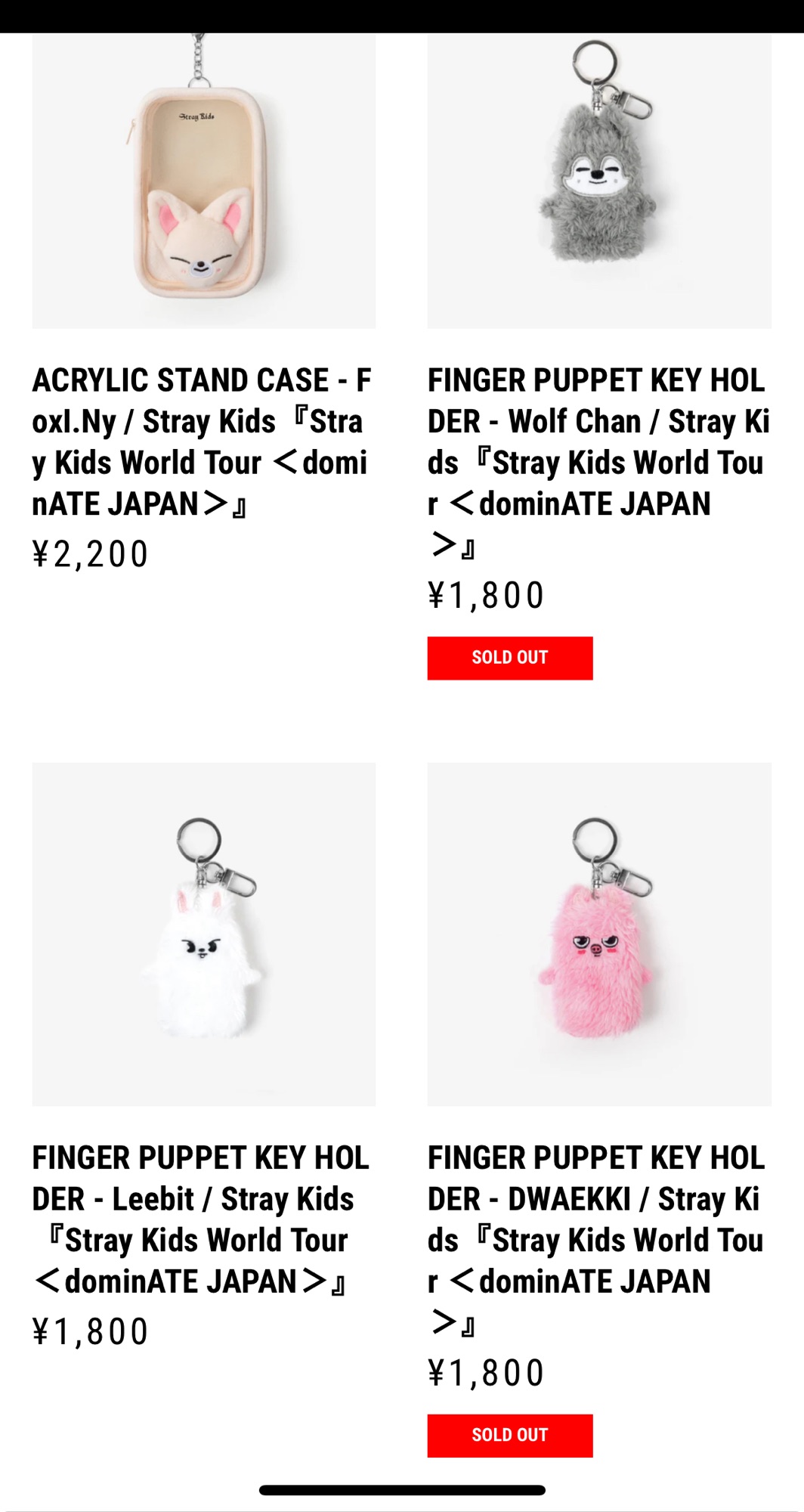The width and height of the screenshot is (804, 1512).
Task: Tap the ¥1,800 price under Wolf Chan
Action: pyautogui.click(x=486, y=596)
